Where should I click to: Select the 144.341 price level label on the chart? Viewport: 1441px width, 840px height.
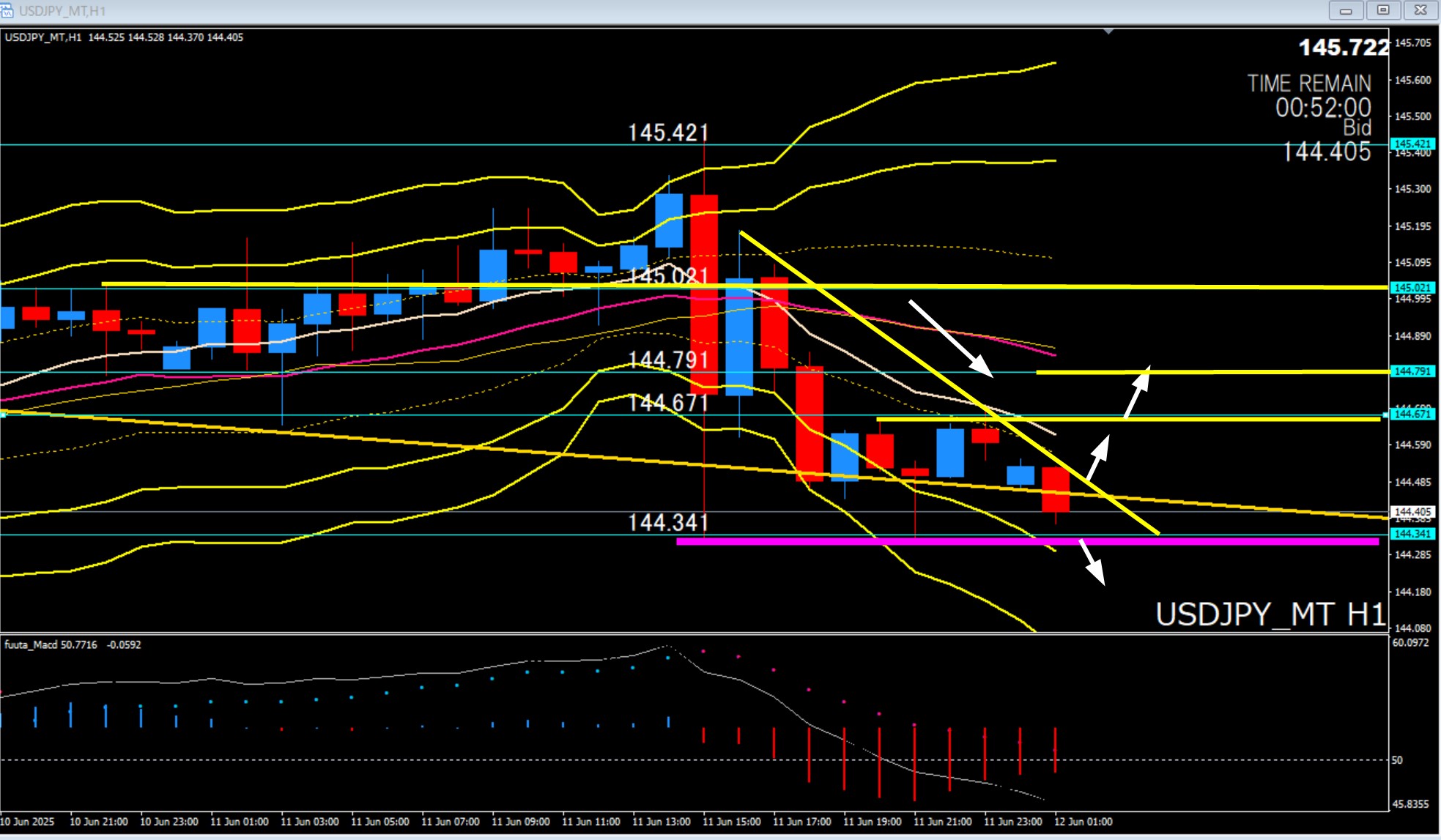pyautogui.click(x=668, y=522)
